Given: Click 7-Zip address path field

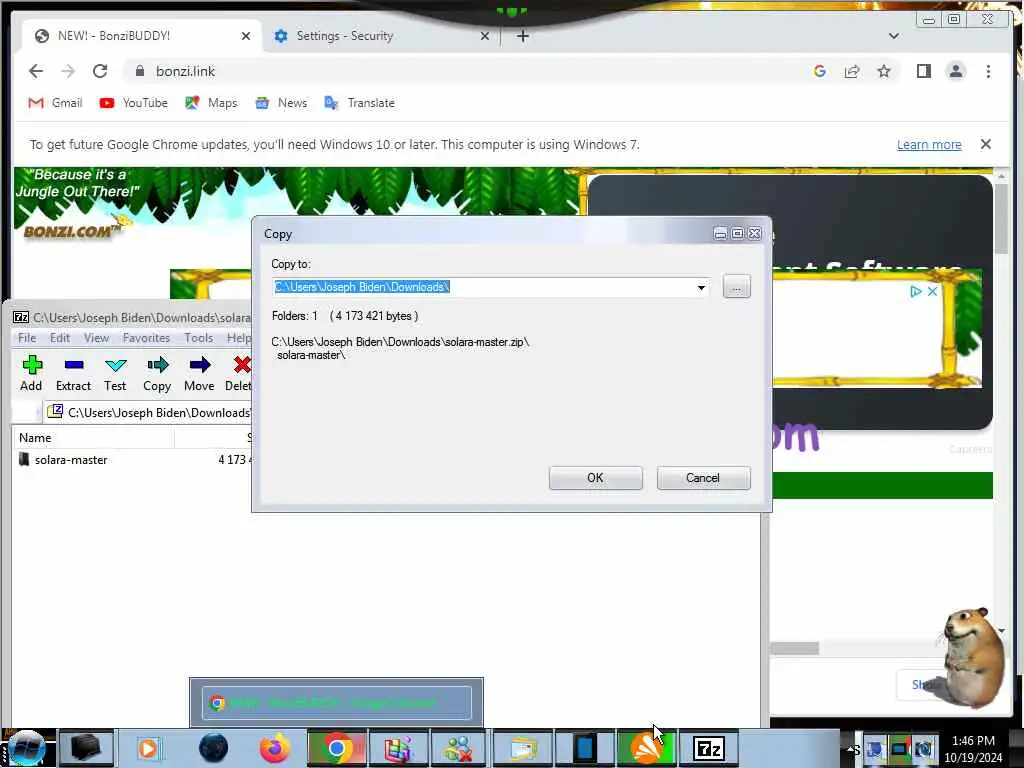Looking at the screenshot, I should tap(150, 413).
